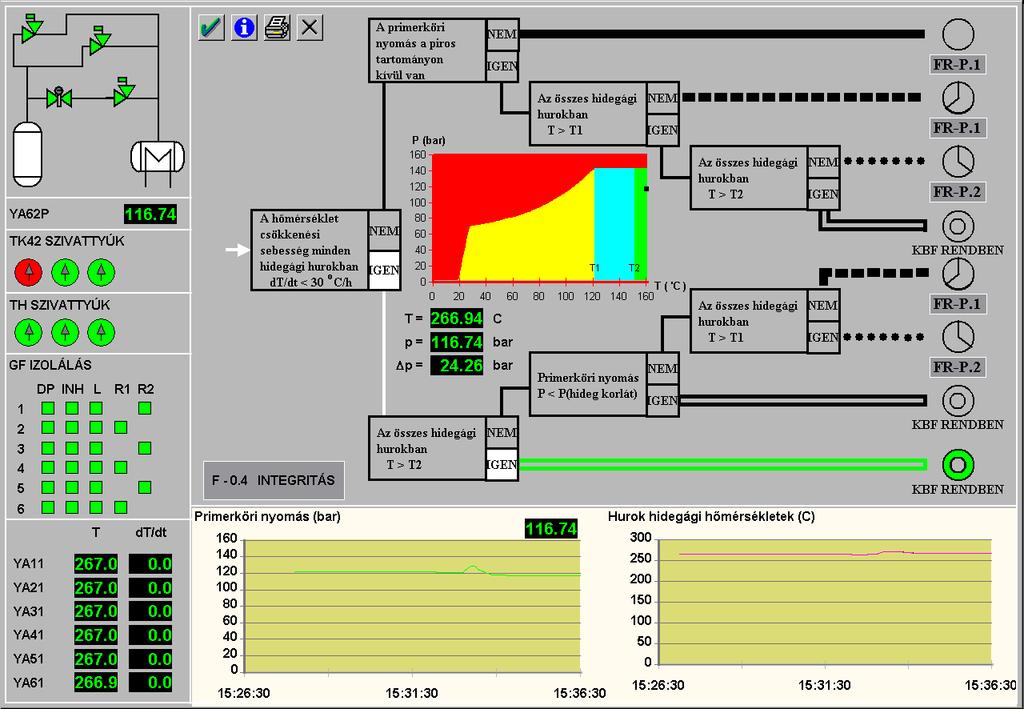This screenshot has height=709, width=1024.
Task: Click the NEM box of 'Primerköri nyomás P < P(hideg korlát)'
Action: [663, 369]
